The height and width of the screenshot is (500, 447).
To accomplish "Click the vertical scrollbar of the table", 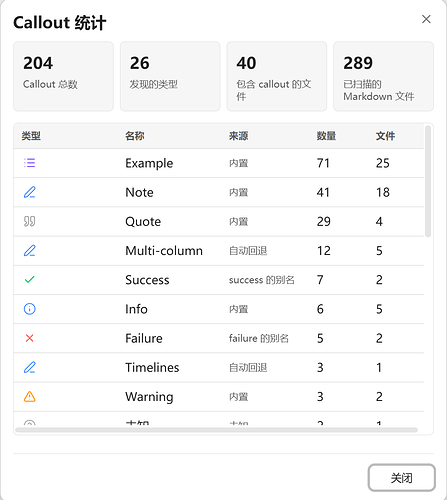I will click(x=428, y=181).
